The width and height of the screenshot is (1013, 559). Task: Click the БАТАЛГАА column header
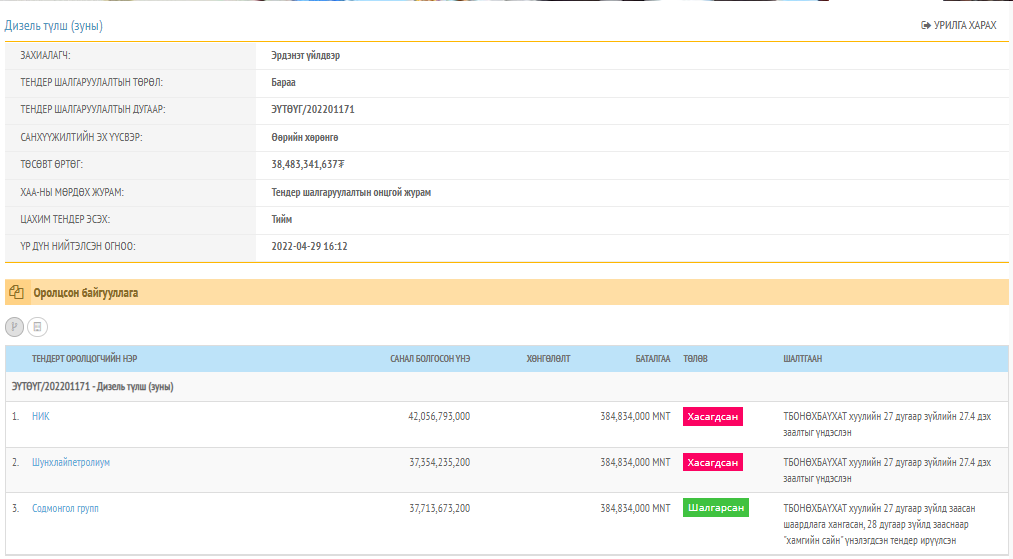(x=652, y=359)
